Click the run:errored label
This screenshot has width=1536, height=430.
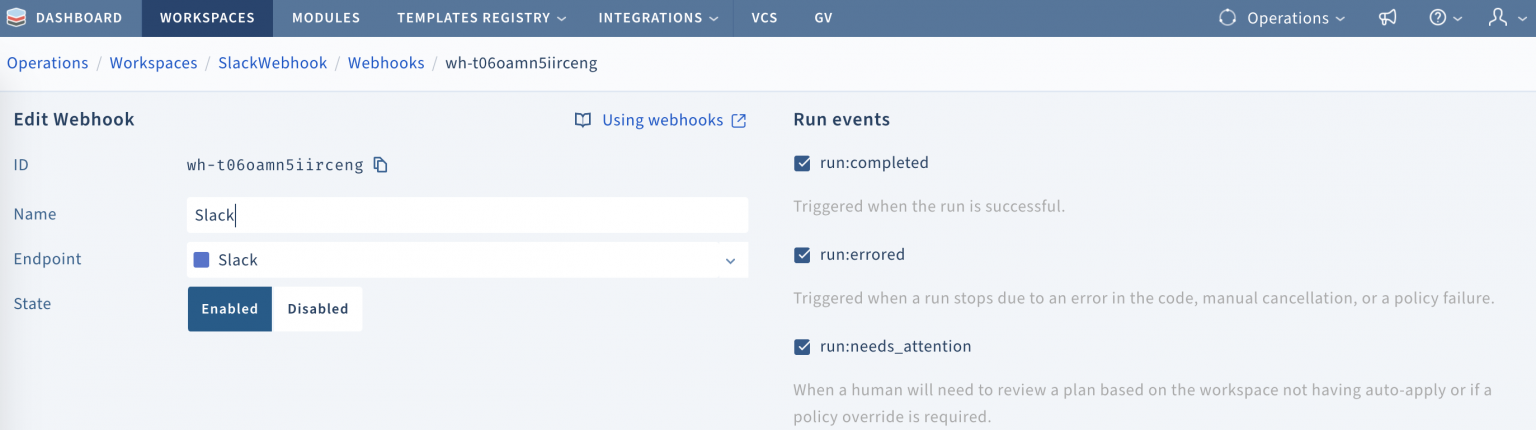point(862,255)
